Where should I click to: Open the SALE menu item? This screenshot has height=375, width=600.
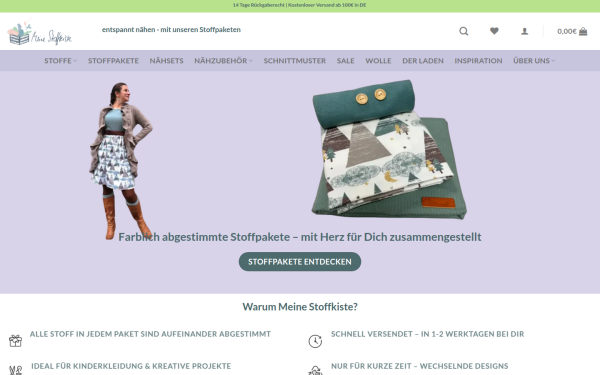click(346, 61)
